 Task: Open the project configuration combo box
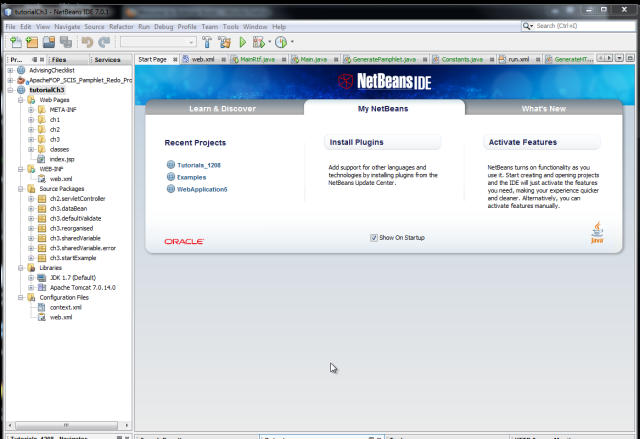(158, 42)
